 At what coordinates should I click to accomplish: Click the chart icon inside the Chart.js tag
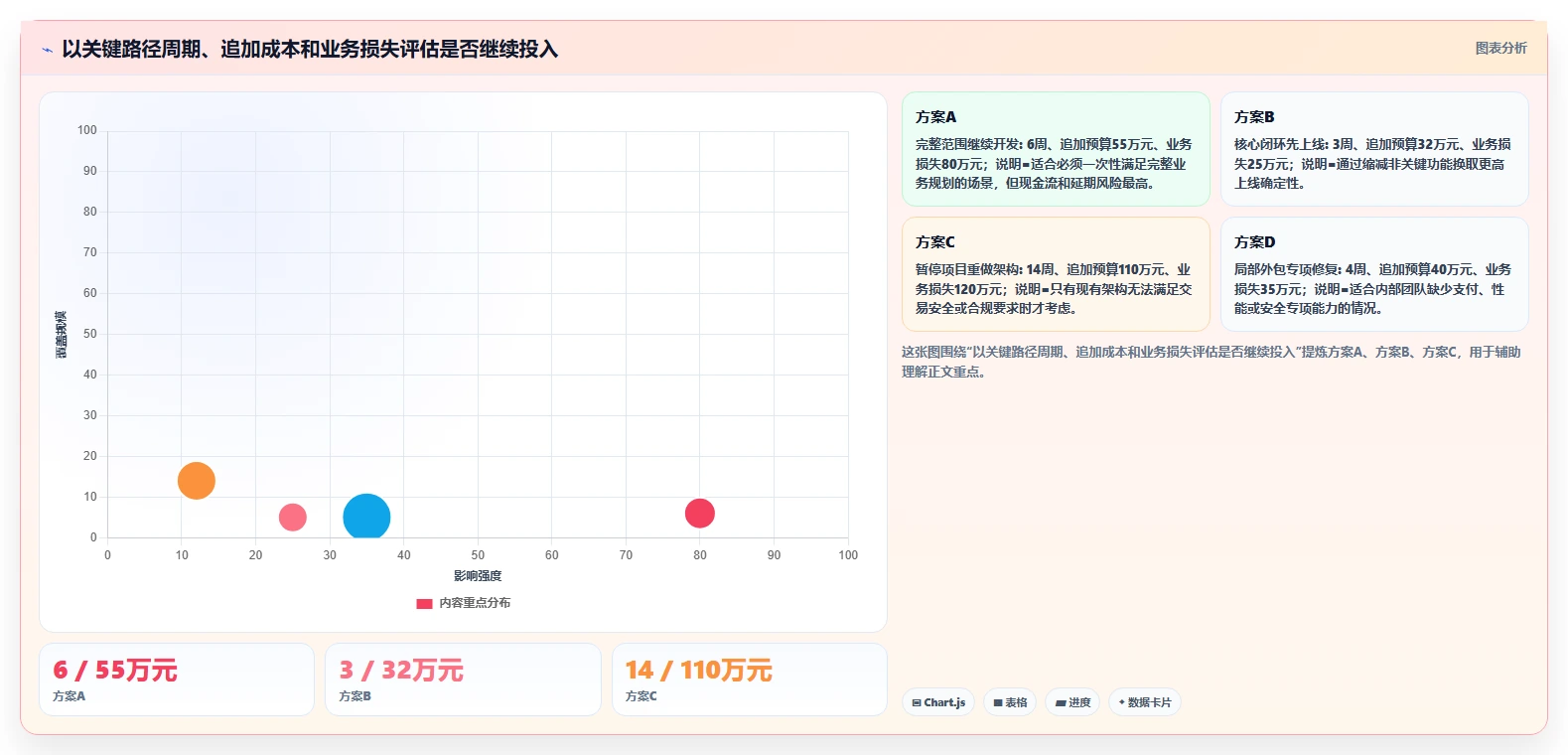(917, 703)
